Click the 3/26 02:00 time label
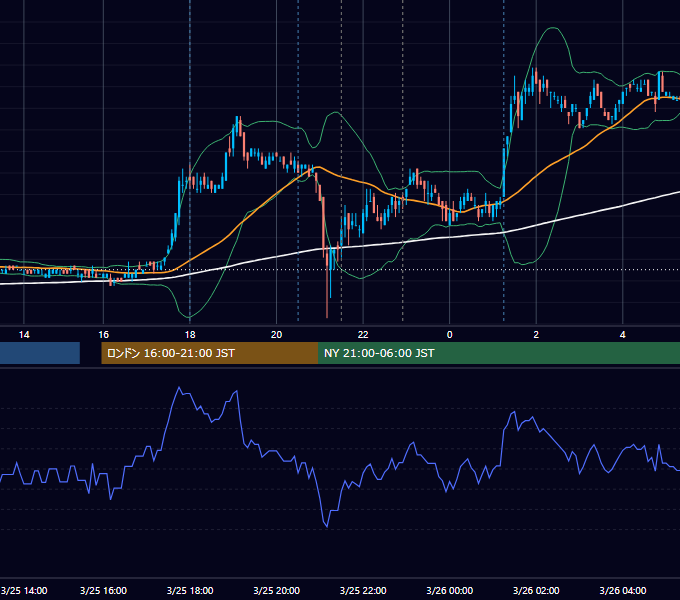680x600 pixels. click(x=536, y=590)
